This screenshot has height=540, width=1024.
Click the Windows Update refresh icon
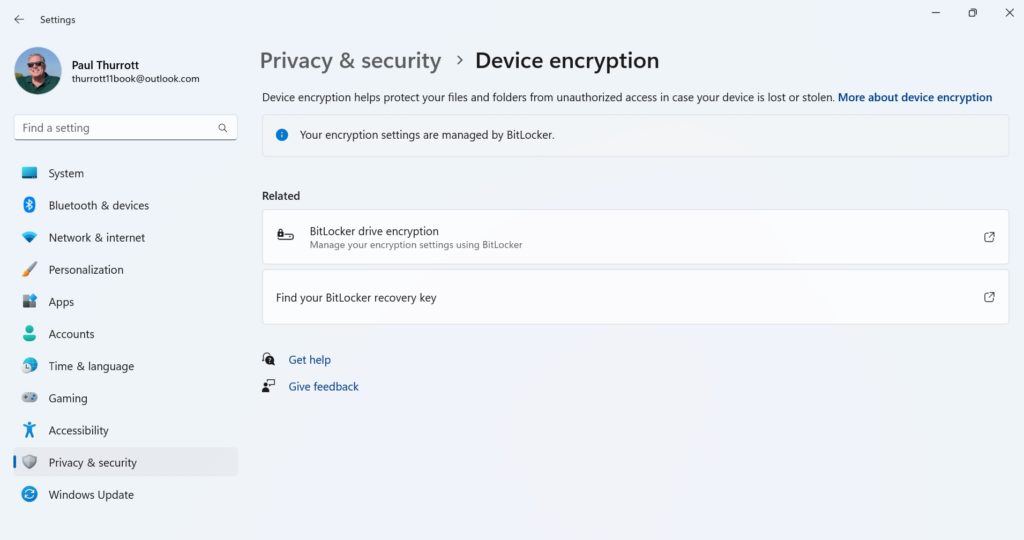coord(29,495)
